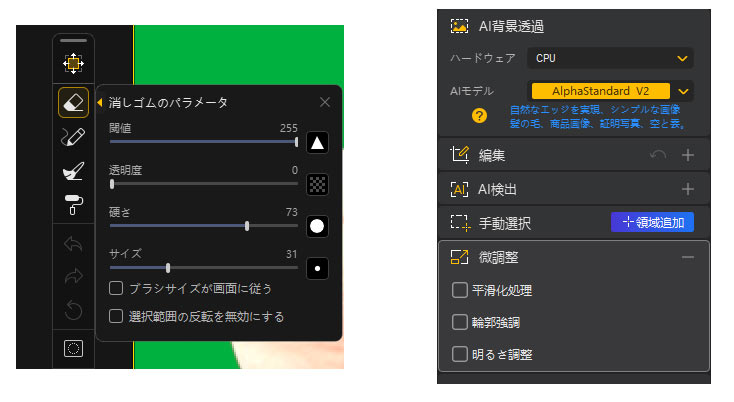Viewport: 734px width, 402px height.
Task: Click the orange question mark help icon
Action: [x=479, y=116]
